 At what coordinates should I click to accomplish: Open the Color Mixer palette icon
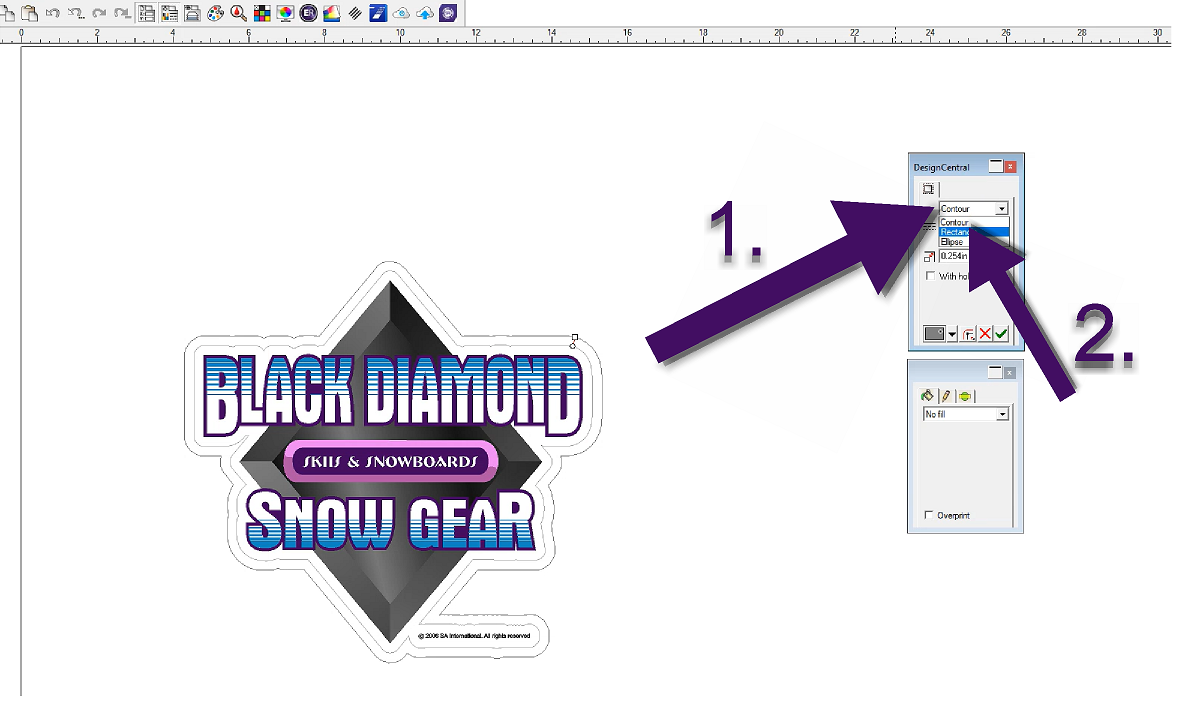215,13
